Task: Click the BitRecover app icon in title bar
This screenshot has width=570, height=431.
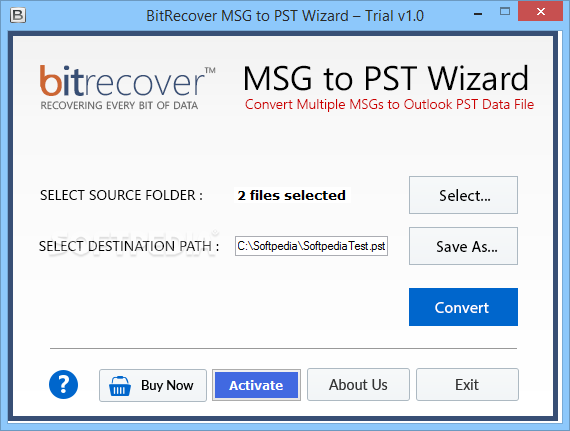Action: (18, 16)
